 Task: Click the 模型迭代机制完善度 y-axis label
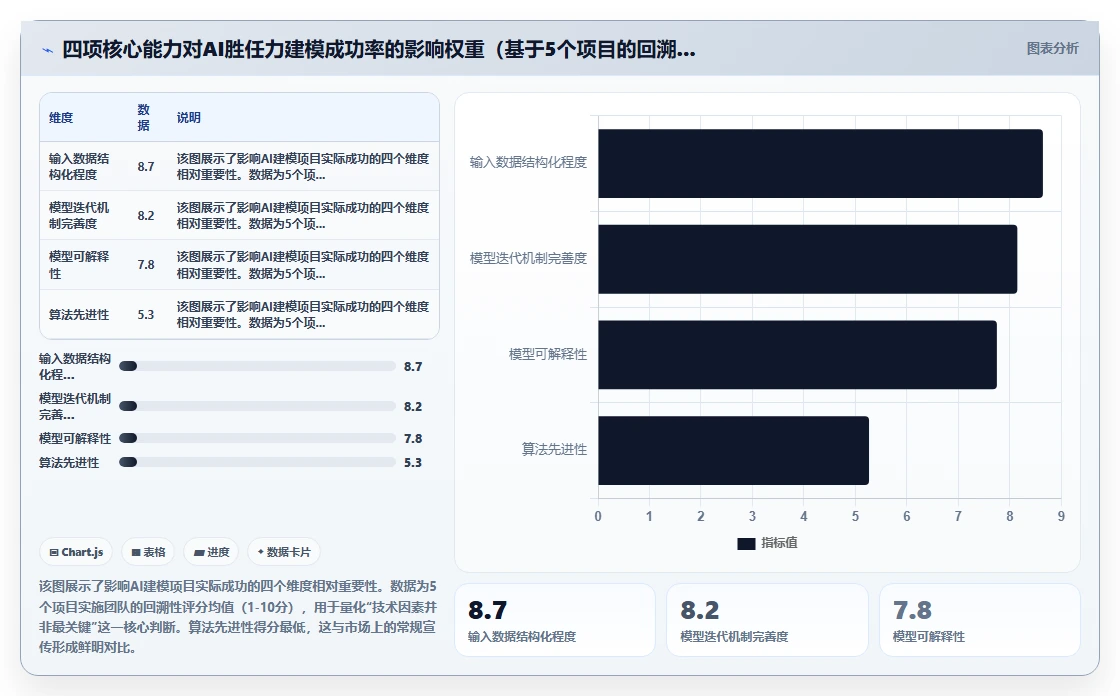(x=528, y=258)
